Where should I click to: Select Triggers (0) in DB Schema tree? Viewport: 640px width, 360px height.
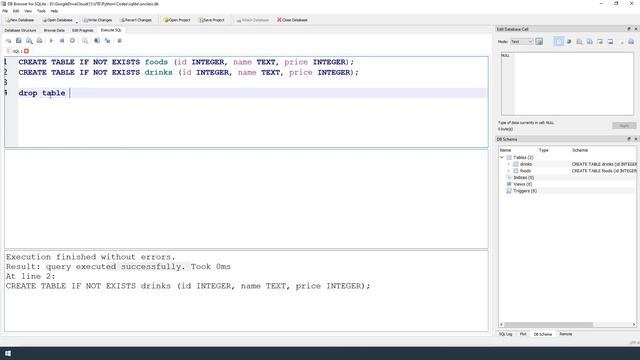coord(525,191)
